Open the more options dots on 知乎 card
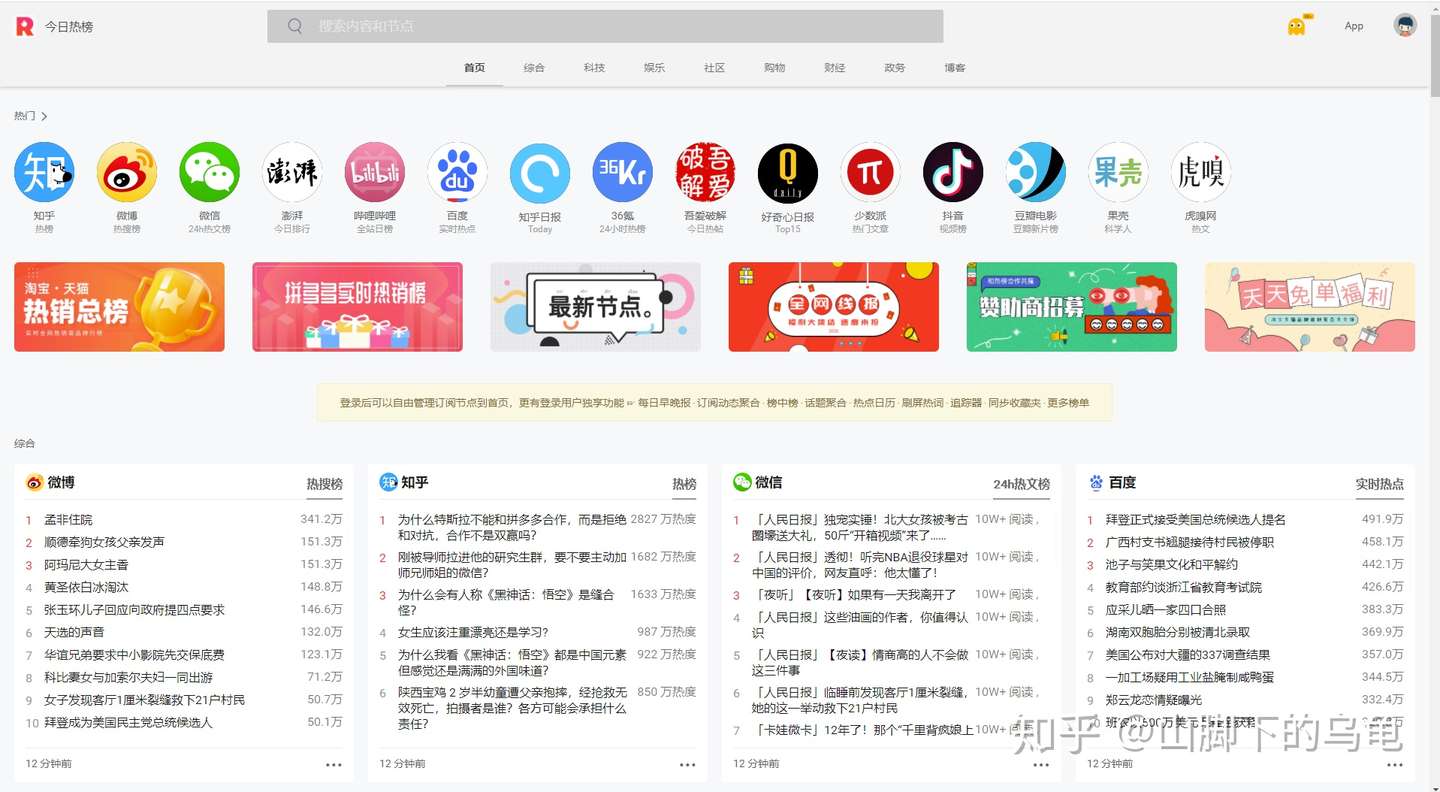Screen dimensions: 1440x792 (687, 765)
